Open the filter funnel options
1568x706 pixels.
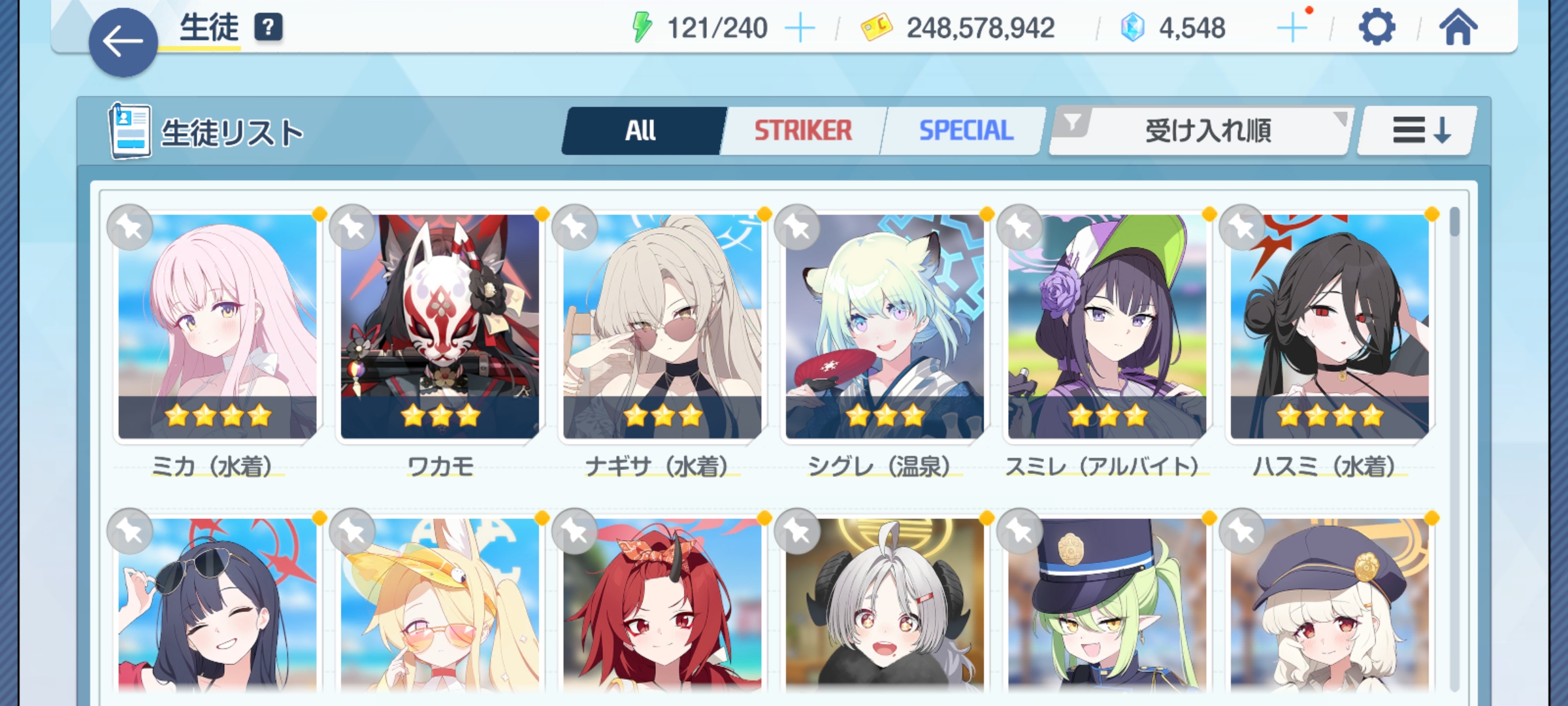point(1071,122)
